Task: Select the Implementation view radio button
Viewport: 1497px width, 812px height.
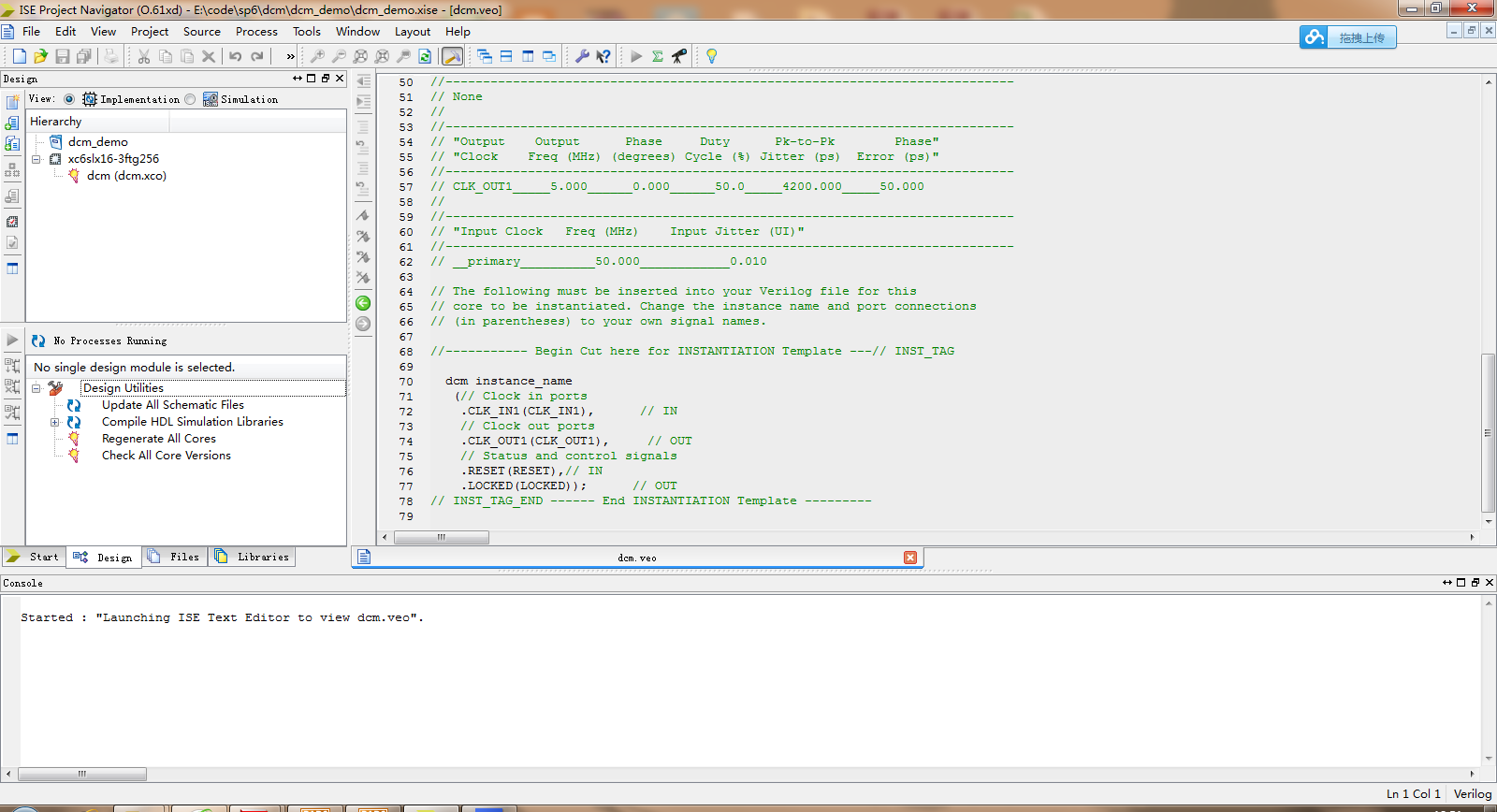Action: (69, 99)
